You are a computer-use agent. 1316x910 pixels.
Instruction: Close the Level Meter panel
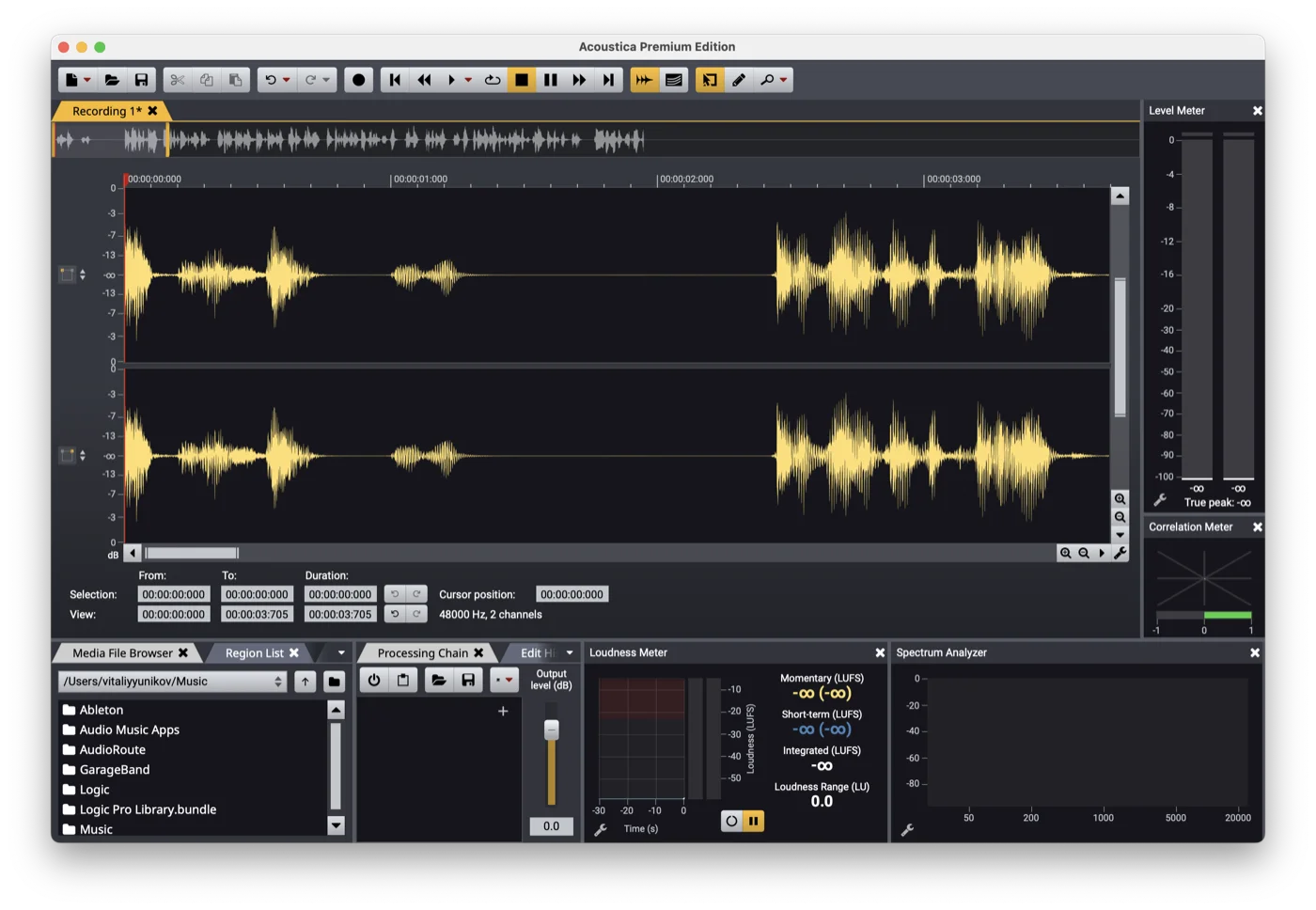tap(1257, 111)
